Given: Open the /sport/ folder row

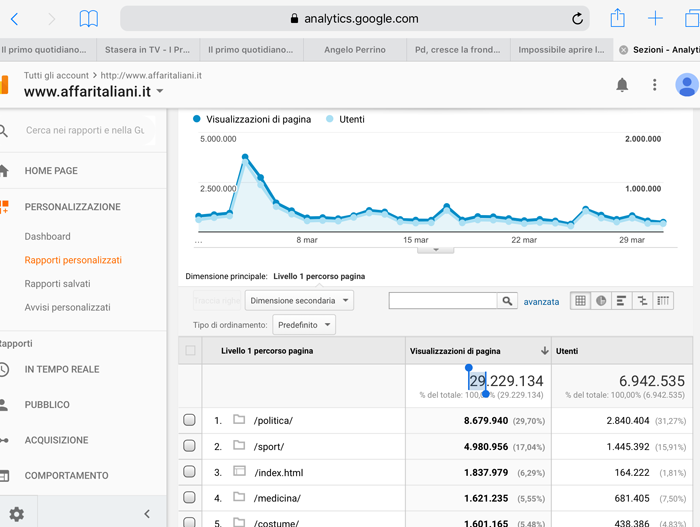Looking at the screenshot, I should [x=269, y=447].
